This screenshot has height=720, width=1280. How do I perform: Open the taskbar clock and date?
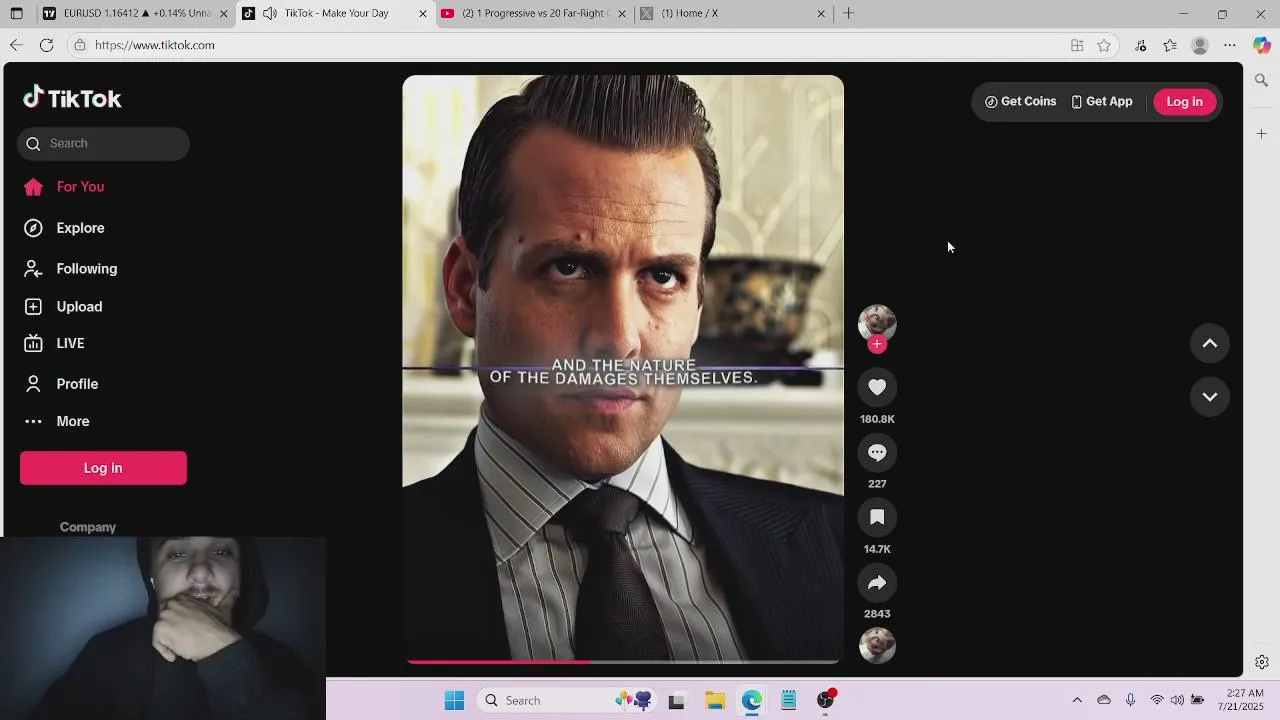[1243, 700]
